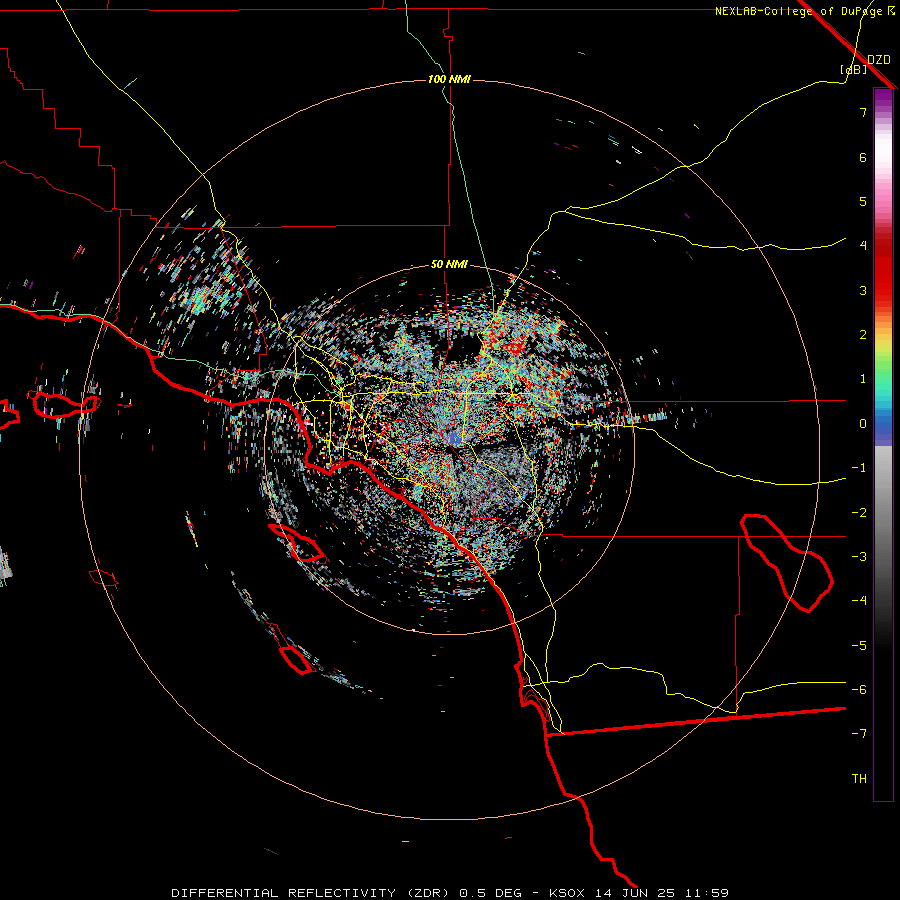
Task: Click the blue radar site center
Action: coord(454,439)
